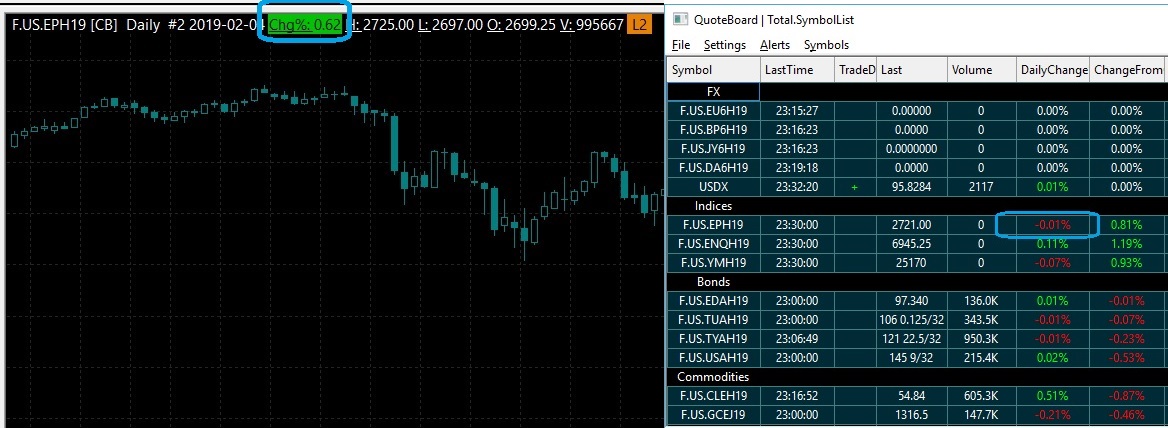Click the chart date 2019-02-04

228,25
